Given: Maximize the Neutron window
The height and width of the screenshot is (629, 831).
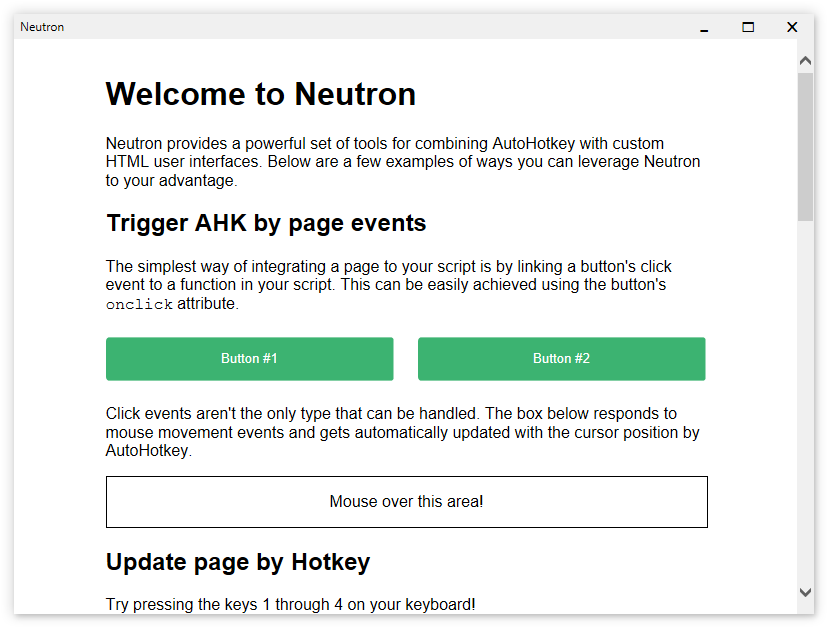Looking at the screenshot, I should (x=748, y=27).
